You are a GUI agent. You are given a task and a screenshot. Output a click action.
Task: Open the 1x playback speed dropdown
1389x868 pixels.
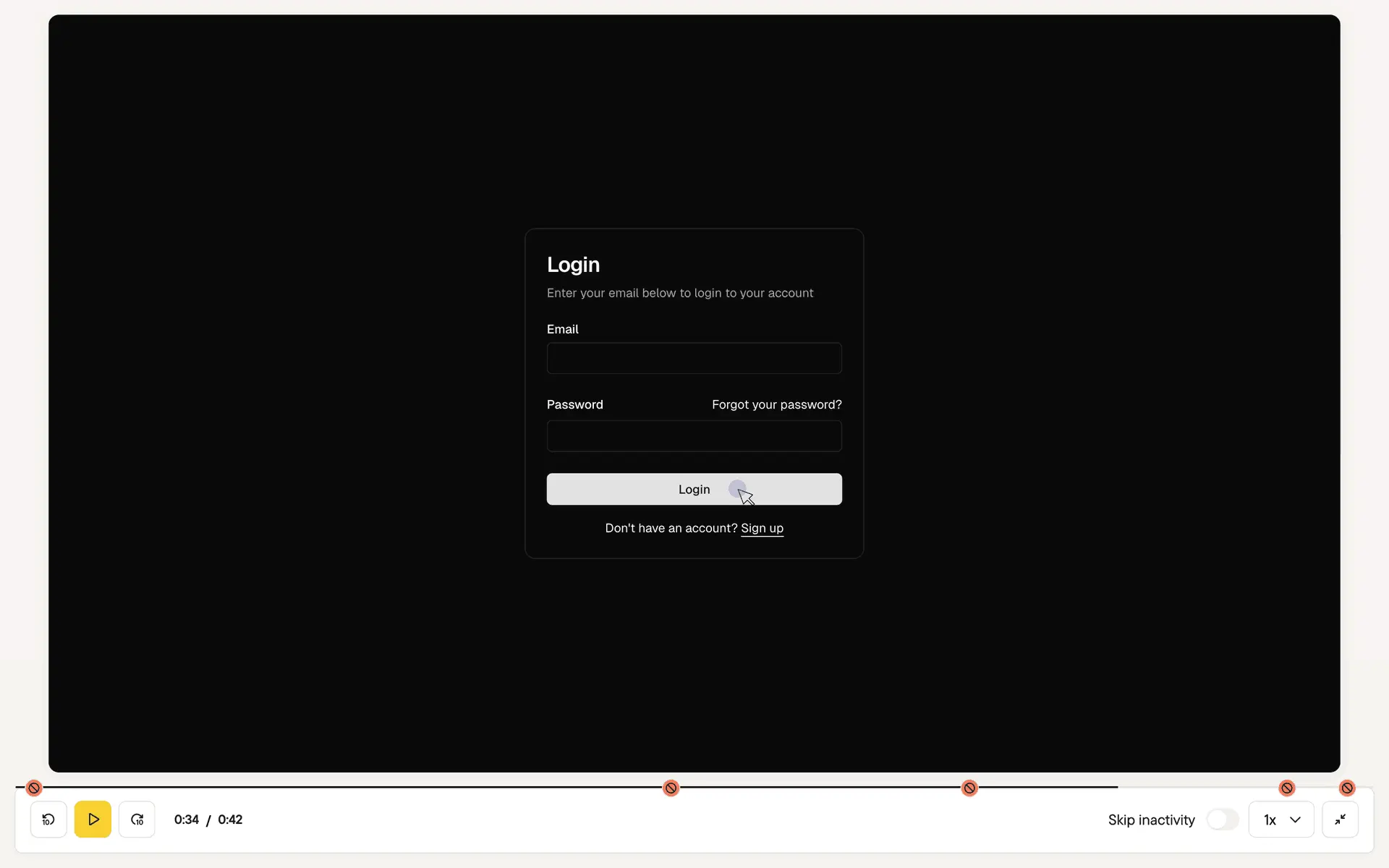point(1270,820)
